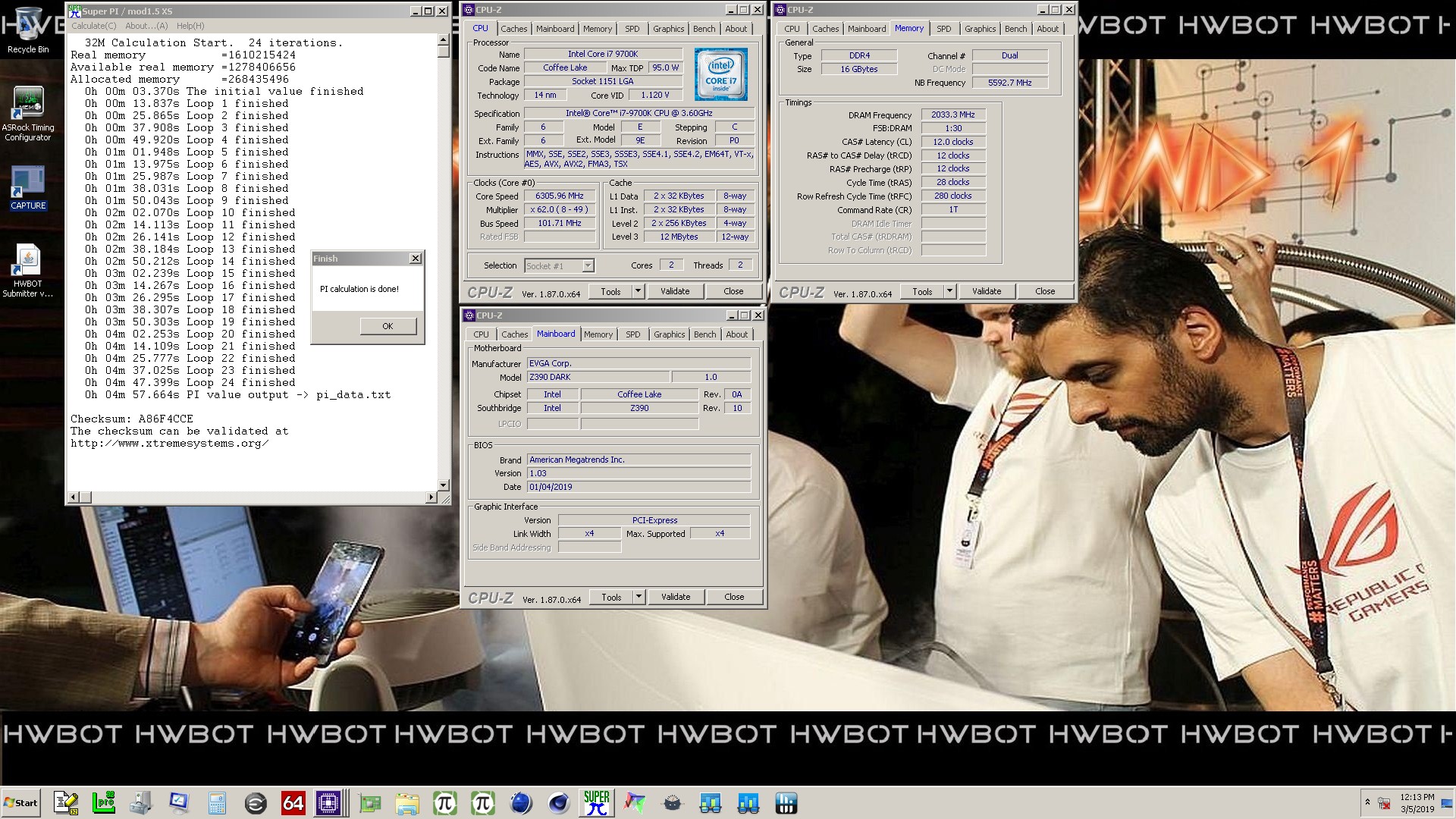Show hidden system tray icons arrow
The height and width of the screenshot is (819, 1456).
(1367, 802)
